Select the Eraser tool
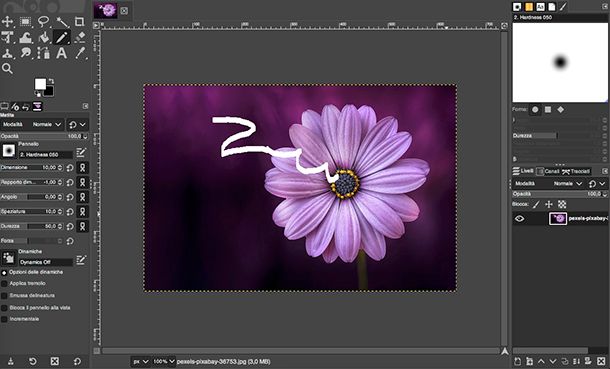The height and width of the screenshot is (369, 610). click(80, 37)
